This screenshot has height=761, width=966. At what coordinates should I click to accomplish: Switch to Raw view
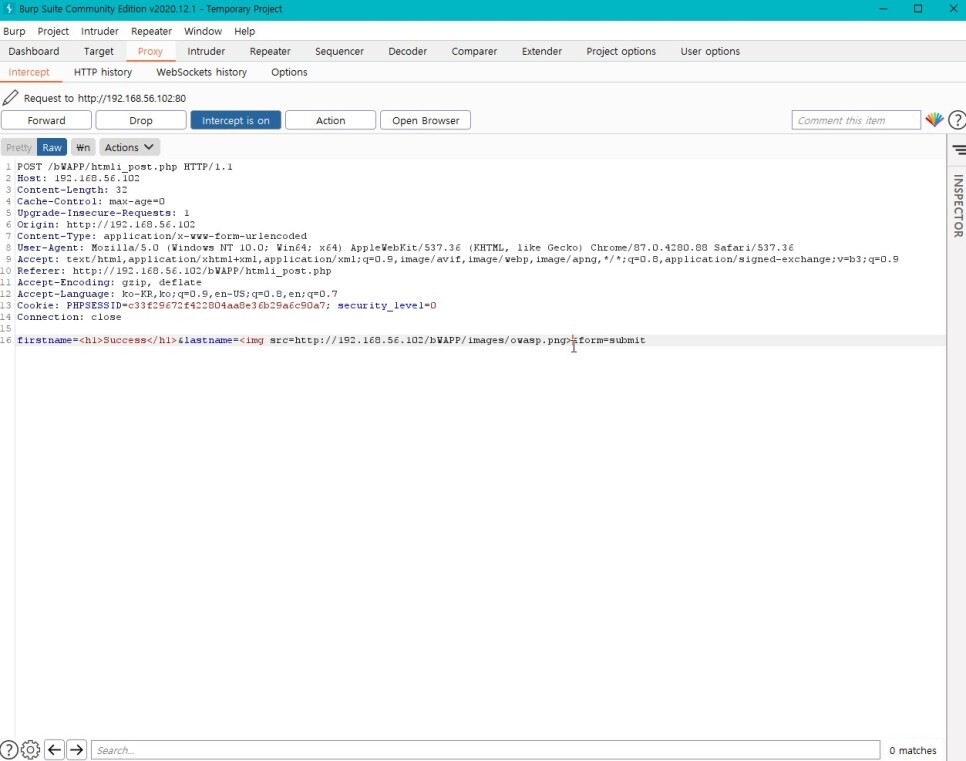tap(52, 147)
